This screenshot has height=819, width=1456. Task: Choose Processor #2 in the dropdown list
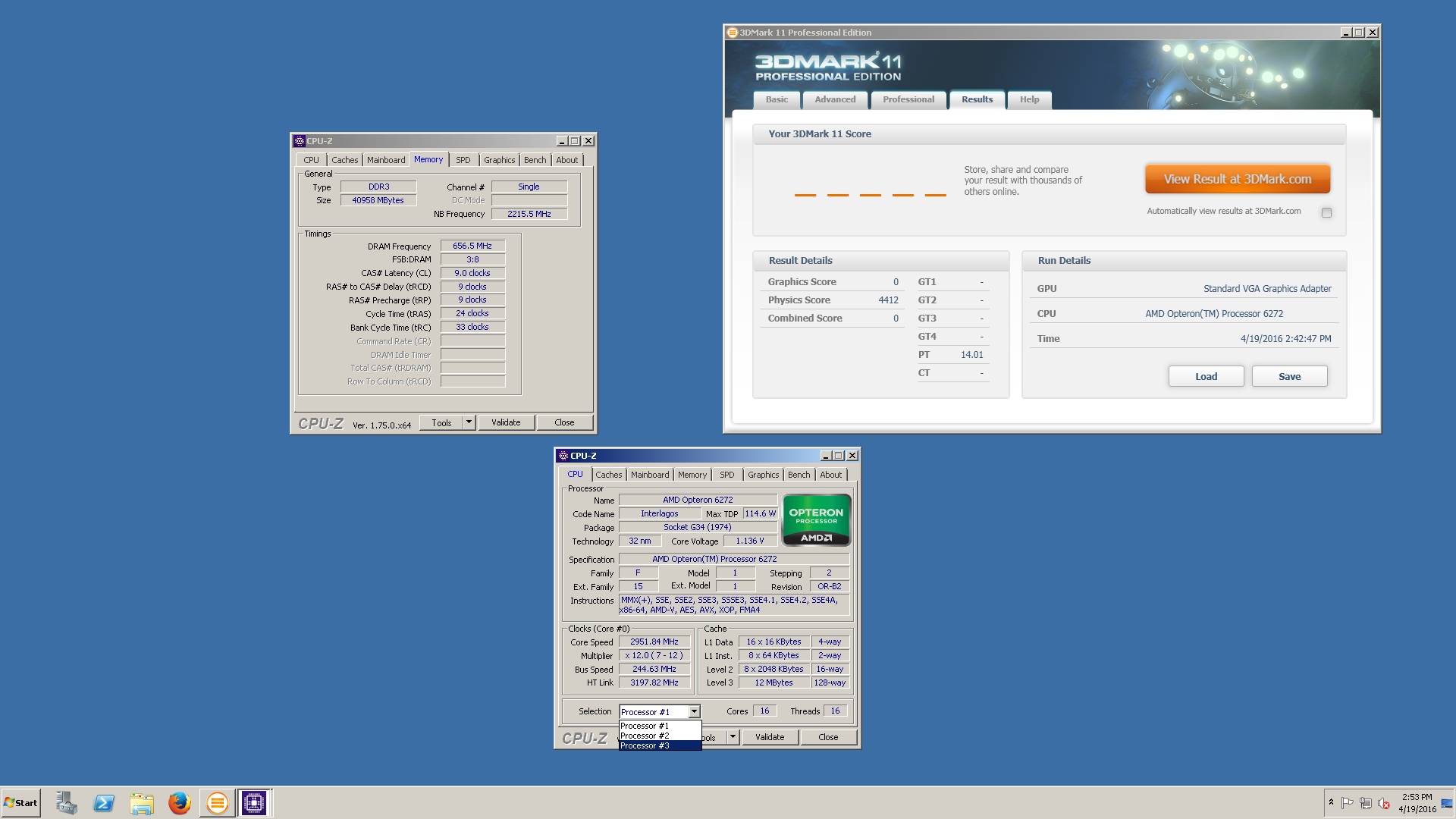[660, 736]
